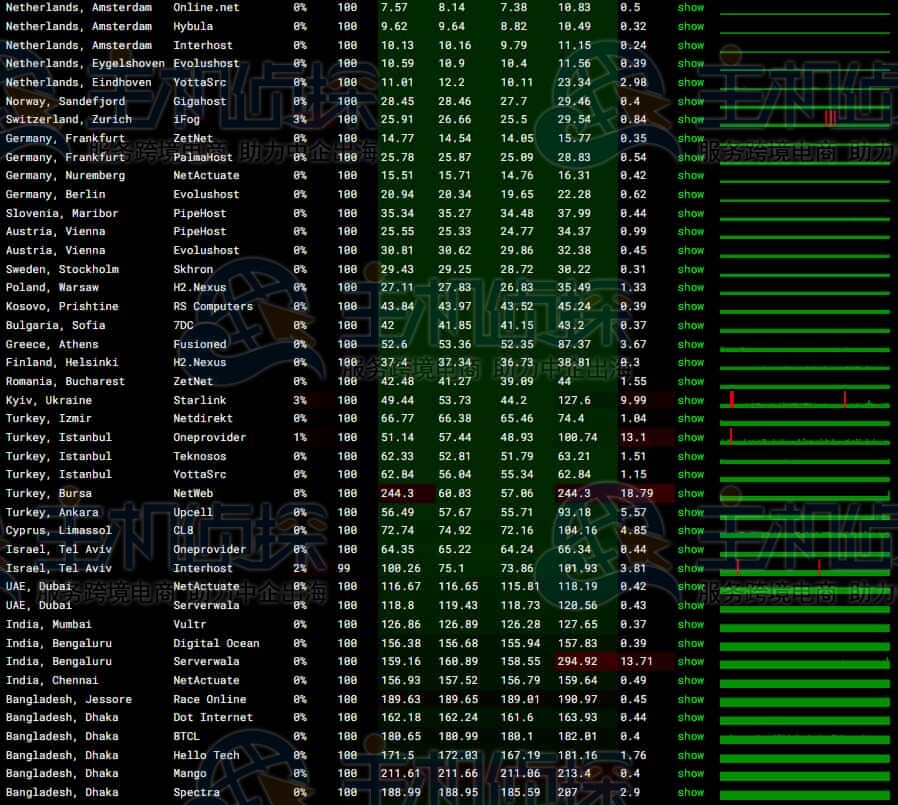The image size is (898, 805).
Task: Click latency graph for Bengaluru Serverwala
Action: 805,662
